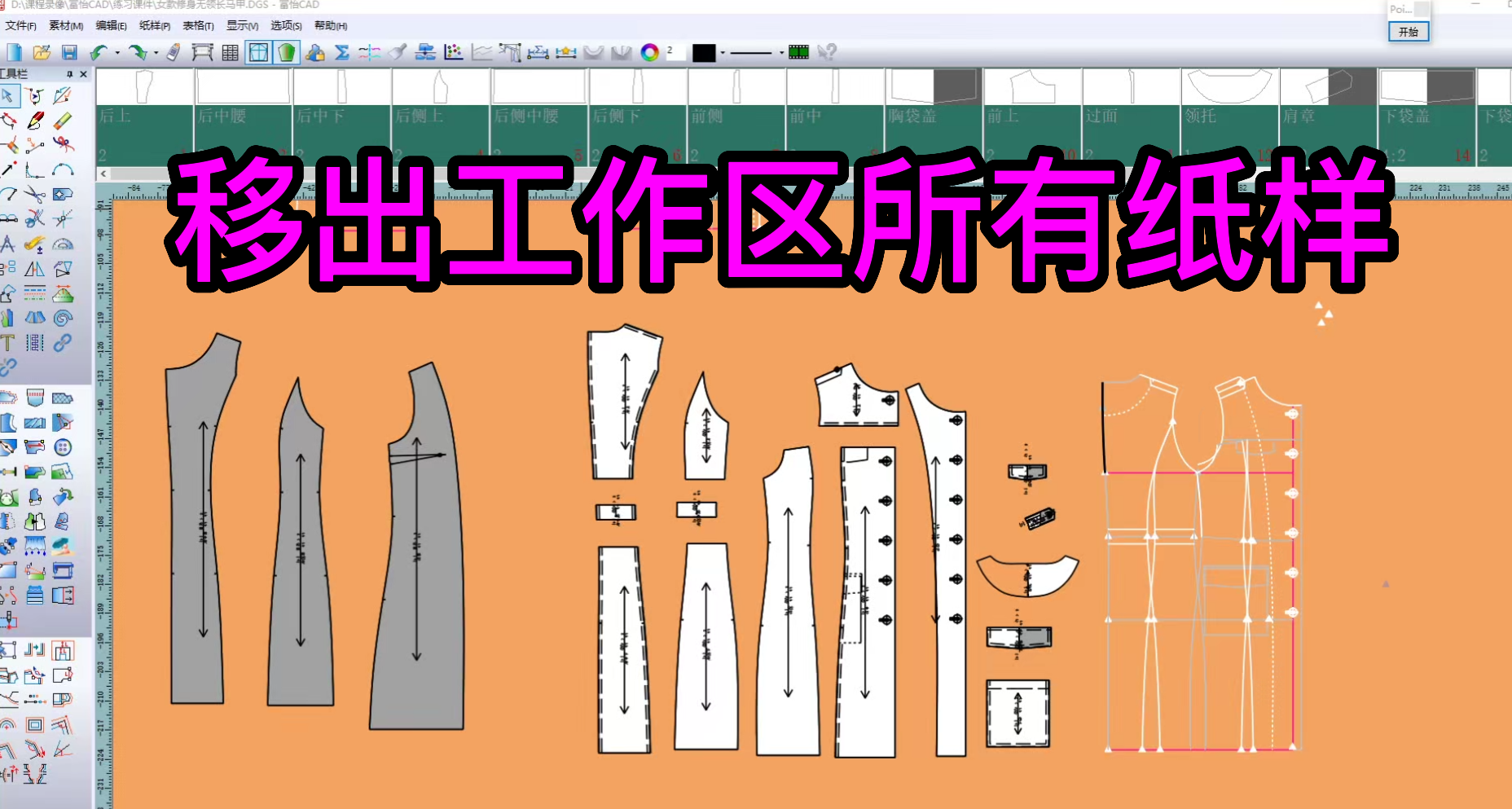This screenshot has width=1512, height=809.
Task: Toggle the green pattern fill display icon
Action: [x=287, y=53]
